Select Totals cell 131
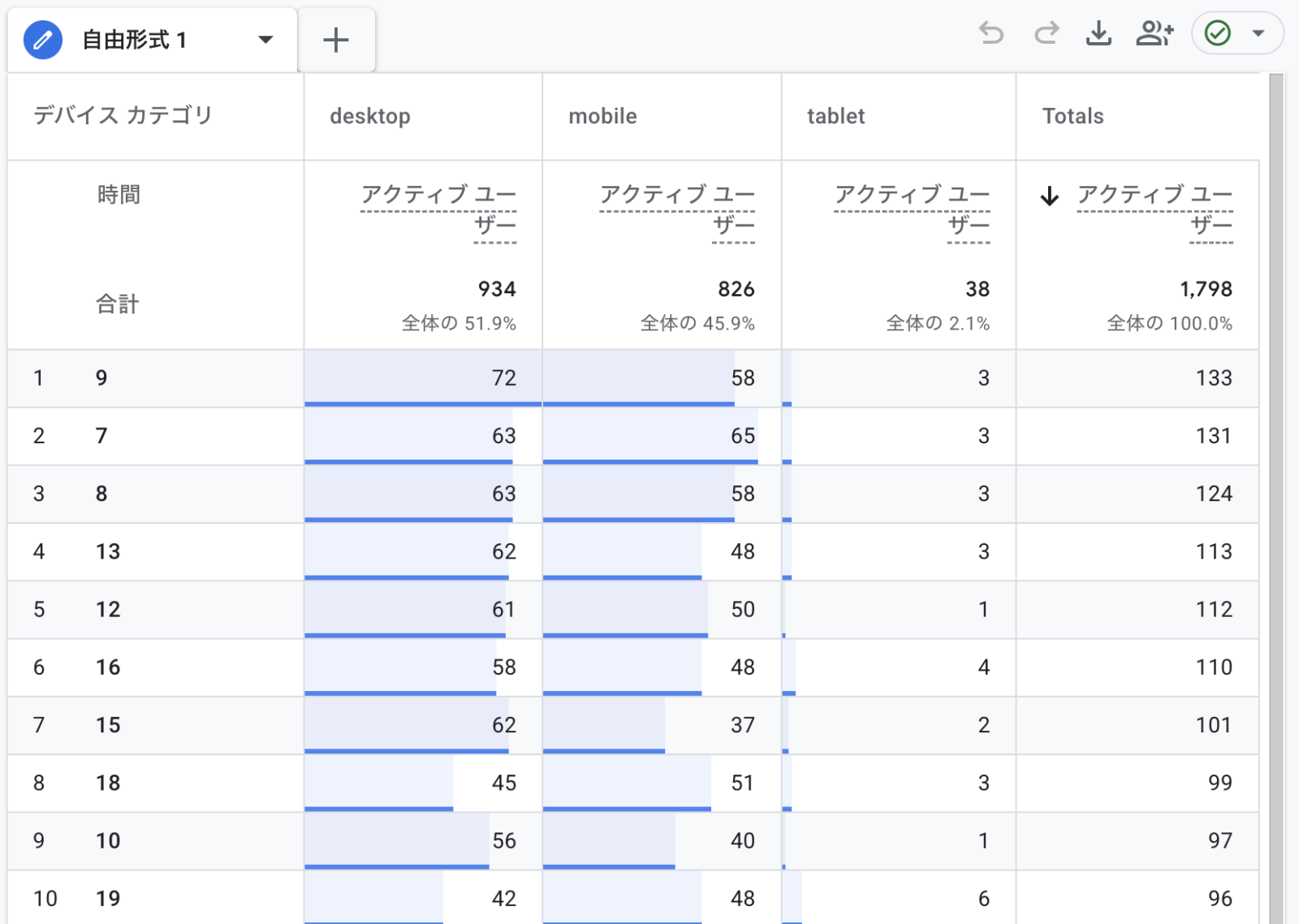1299x924 pixels. pyautogui.click(x=1137, y=436)
